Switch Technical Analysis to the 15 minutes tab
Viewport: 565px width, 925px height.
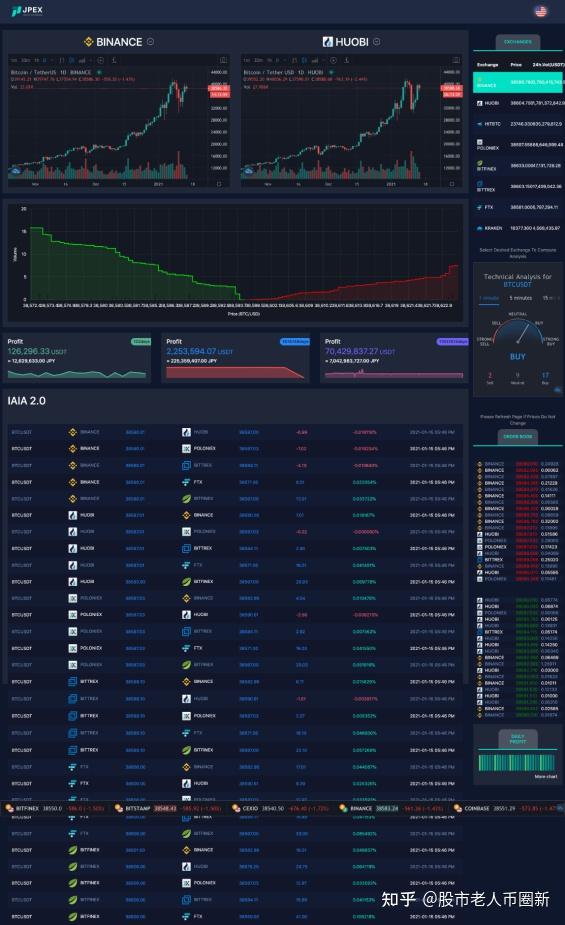(x=551, y=299)
